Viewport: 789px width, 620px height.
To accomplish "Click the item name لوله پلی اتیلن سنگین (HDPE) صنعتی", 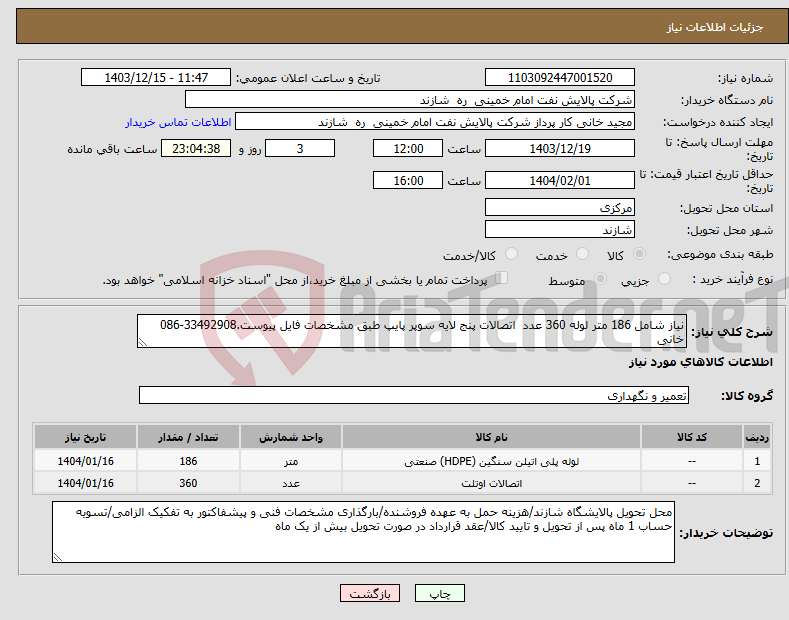I will coord(491,461).
